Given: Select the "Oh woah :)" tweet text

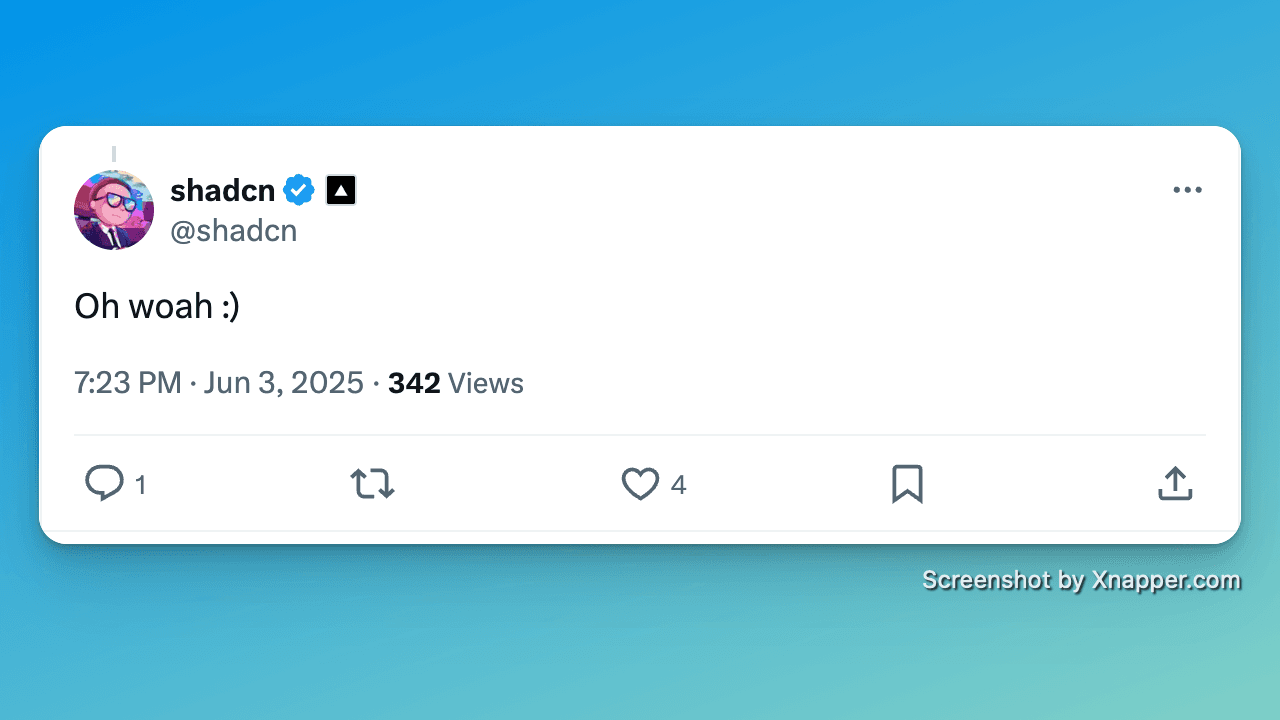Looking at the screenshot, I should pyautogui.click(x=157, y=306).
